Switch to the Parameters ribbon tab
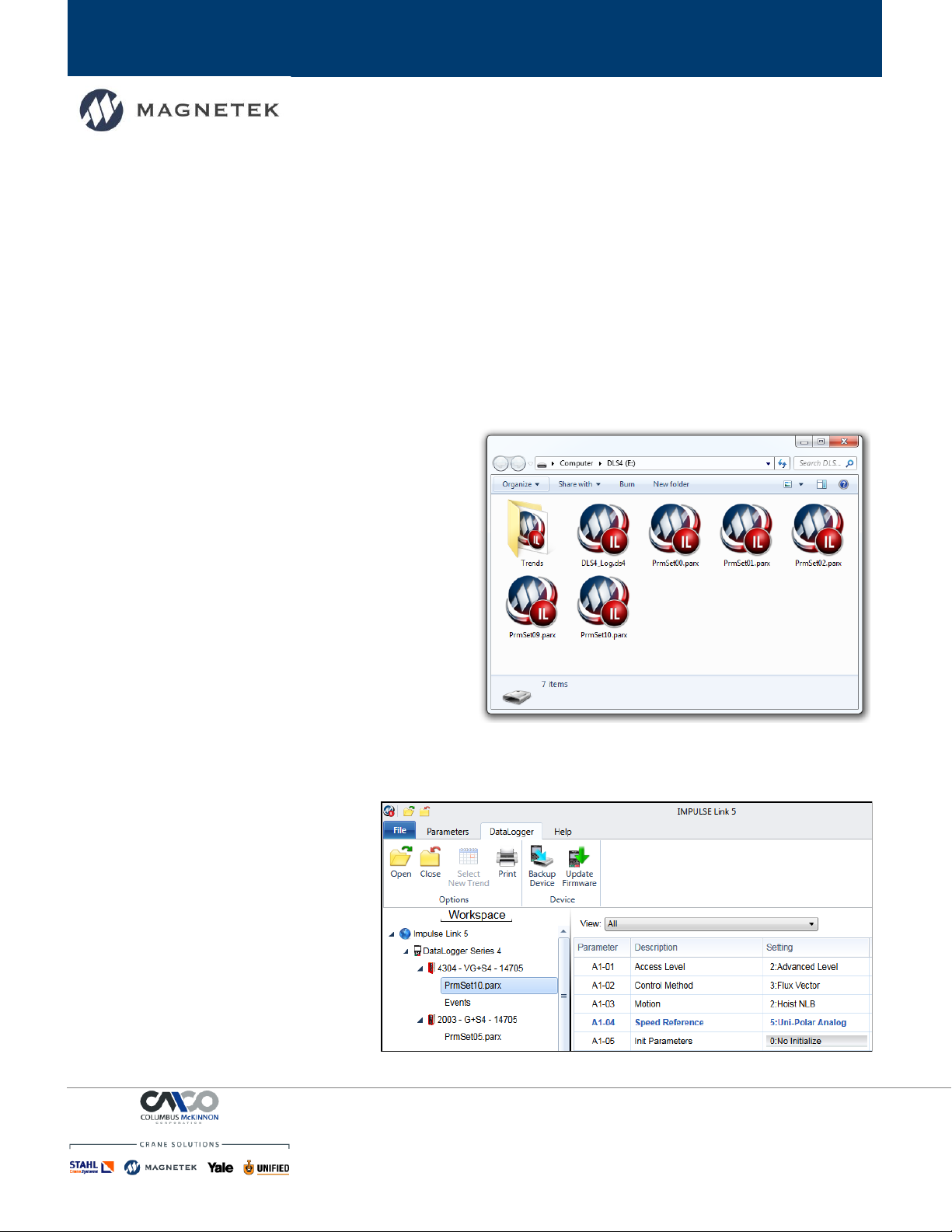Viewport: 952px width, 1232px height. click(x=448, y=832)
